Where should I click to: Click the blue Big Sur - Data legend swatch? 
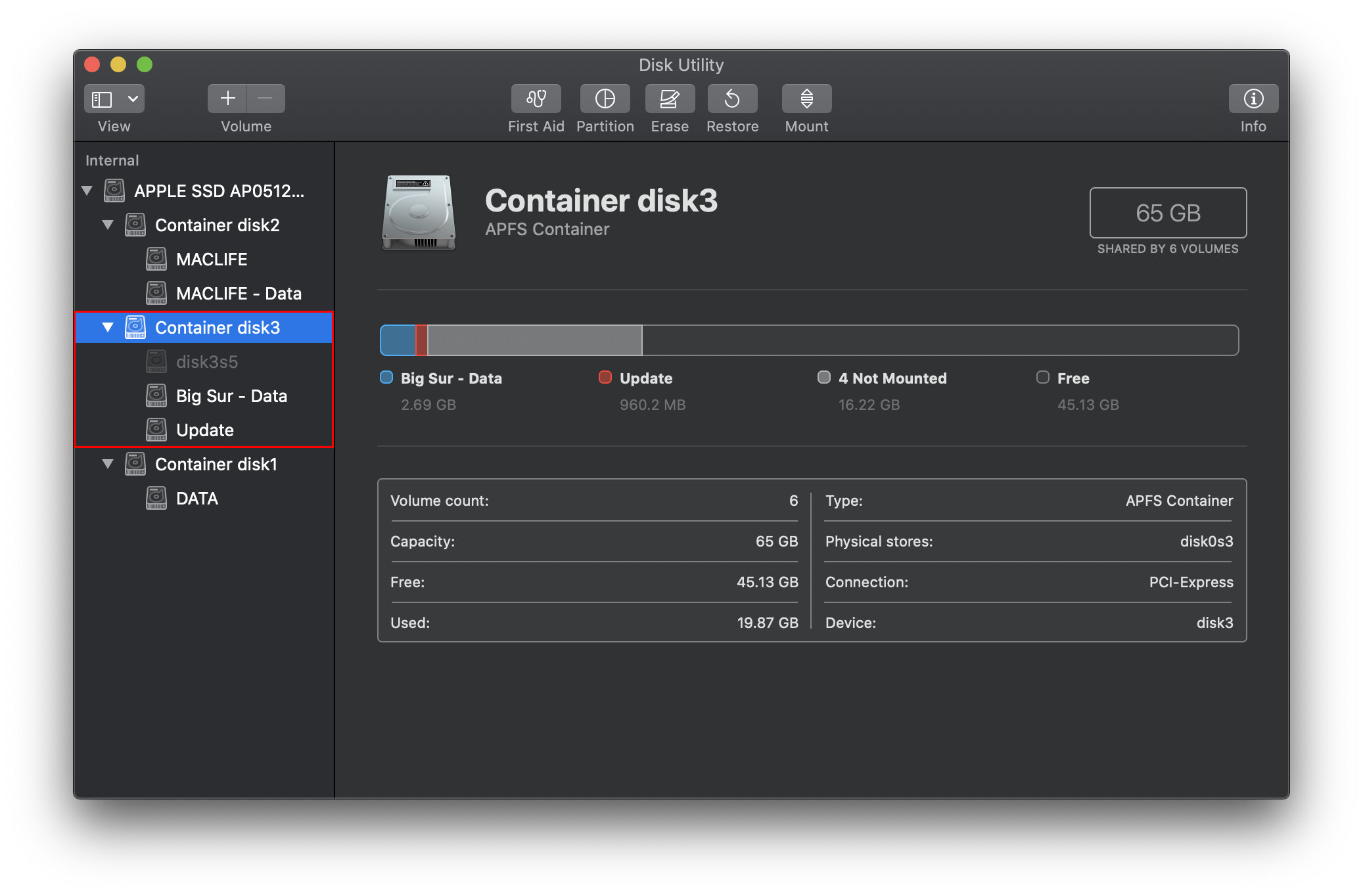tap(386, 378)
